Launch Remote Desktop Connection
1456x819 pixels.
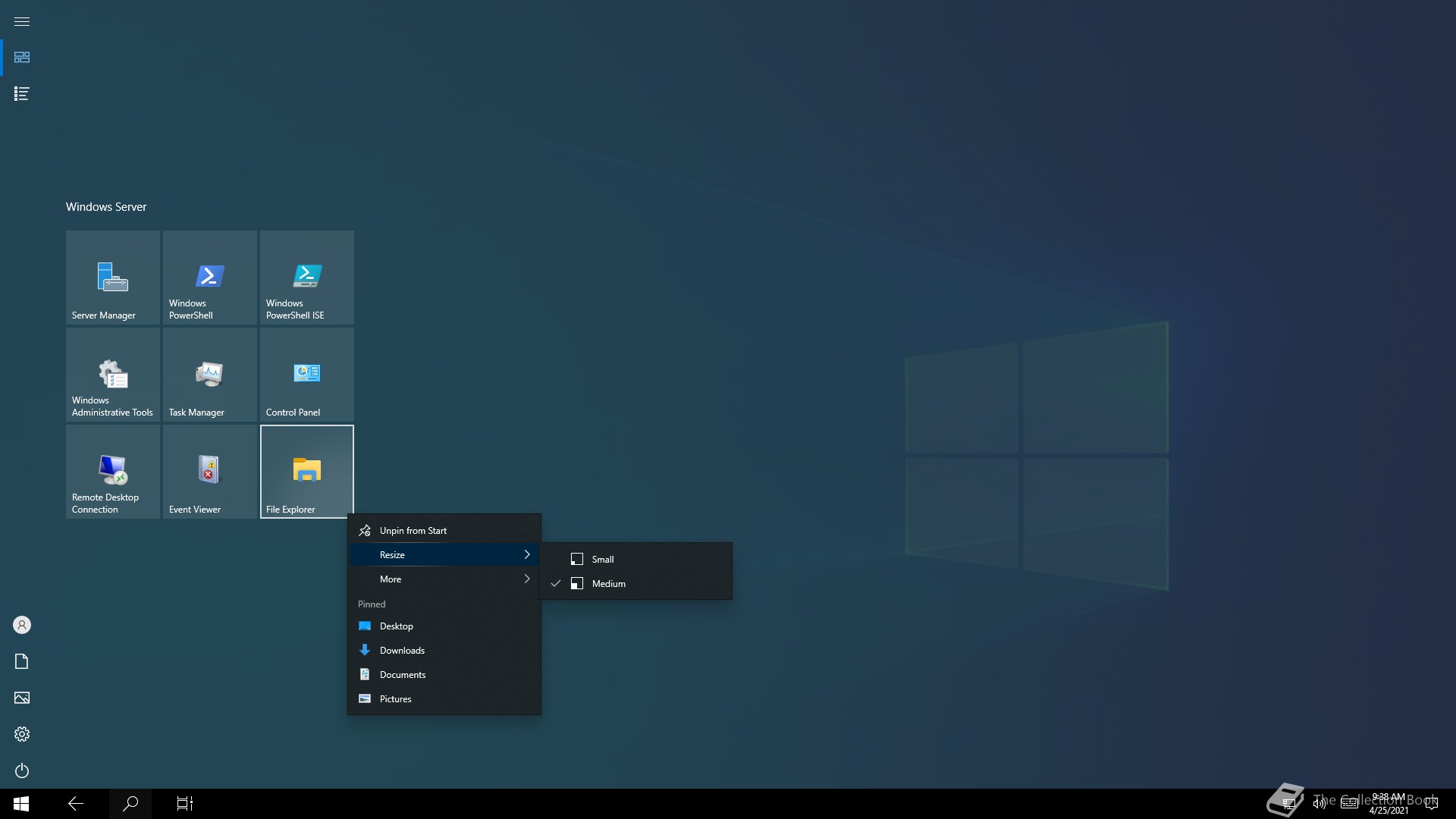112,471
